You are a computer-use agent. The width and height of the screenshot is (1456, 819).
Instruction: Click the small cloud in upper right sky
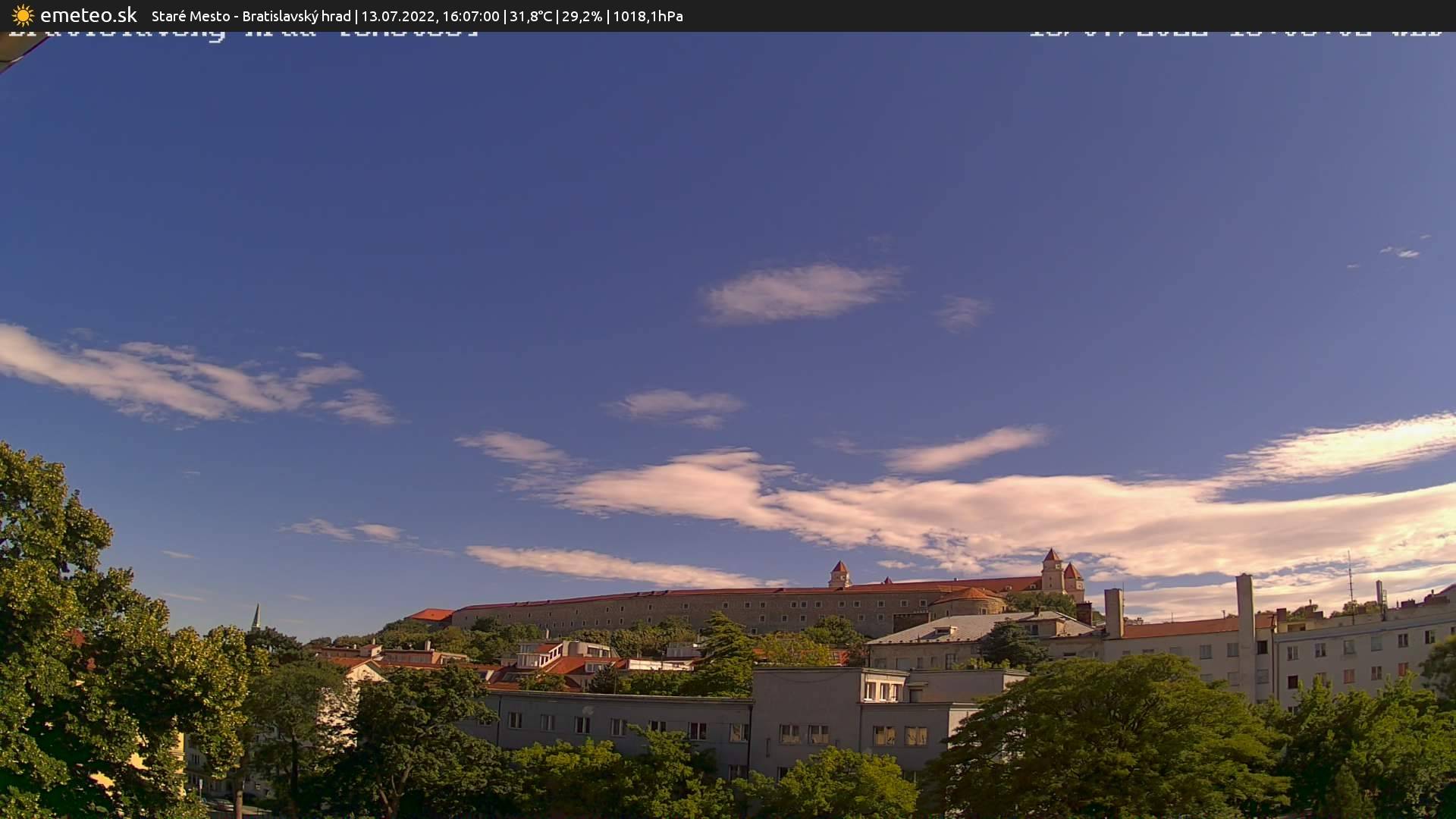point(1401,252)
